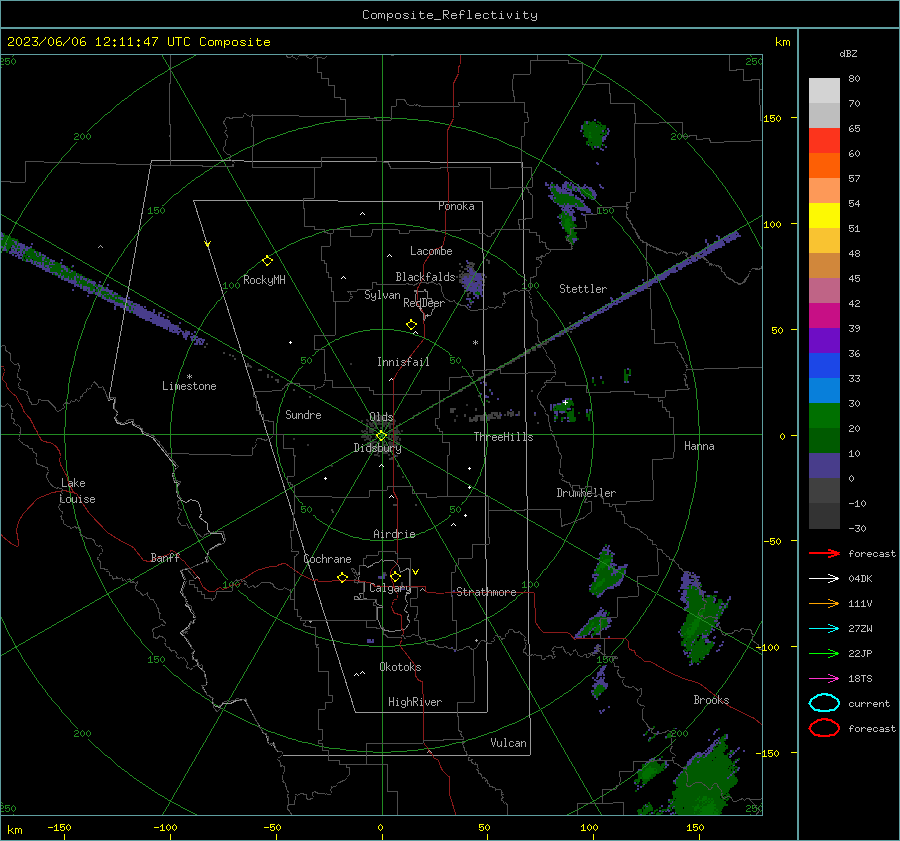Screen dimensions: 900x841
Task: Click the Blackfalds town label
Action: click(425, 277)
